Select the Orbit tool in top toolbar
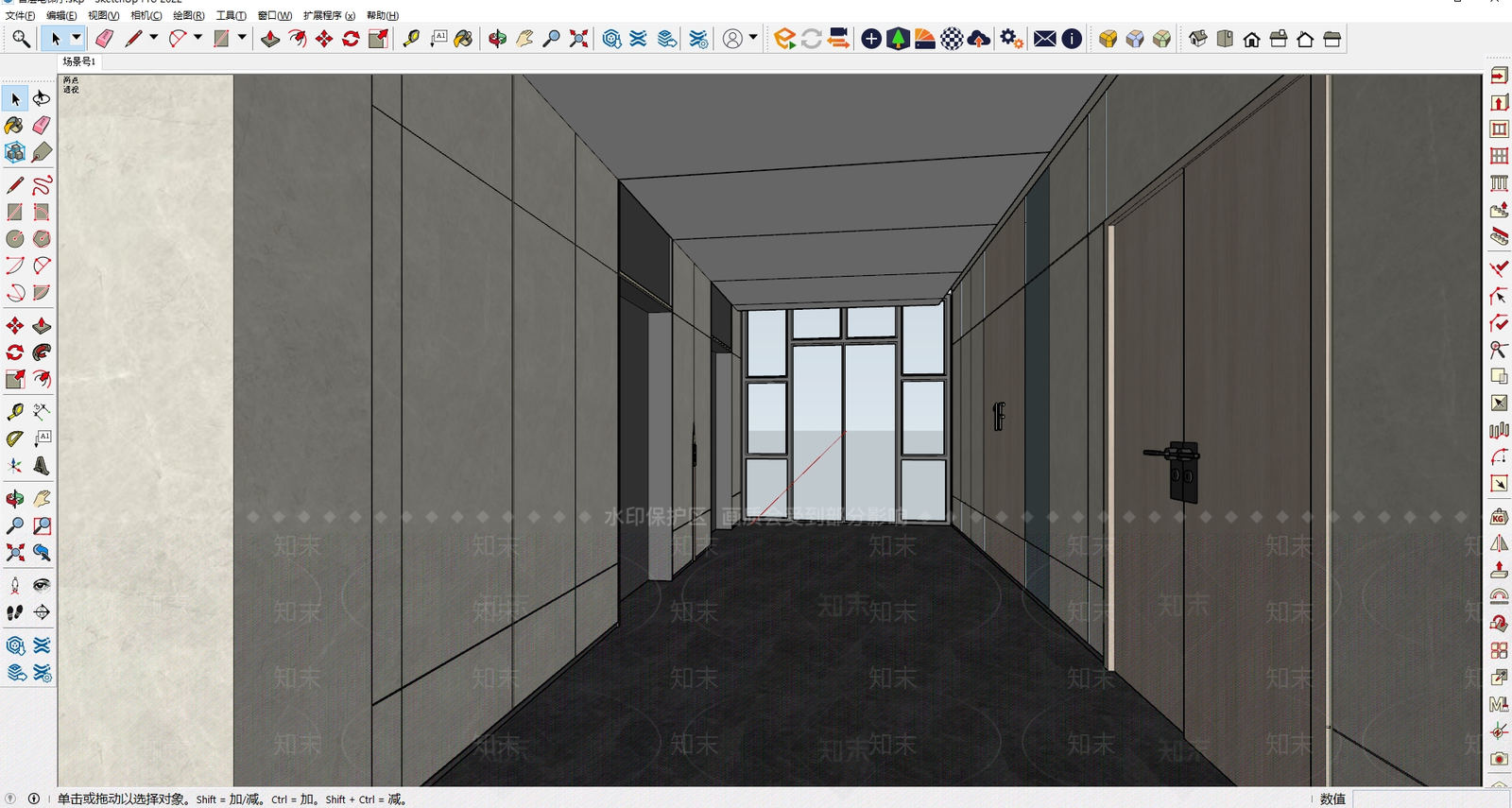This screenshot has width=1512, height=808. click(497, 39)
